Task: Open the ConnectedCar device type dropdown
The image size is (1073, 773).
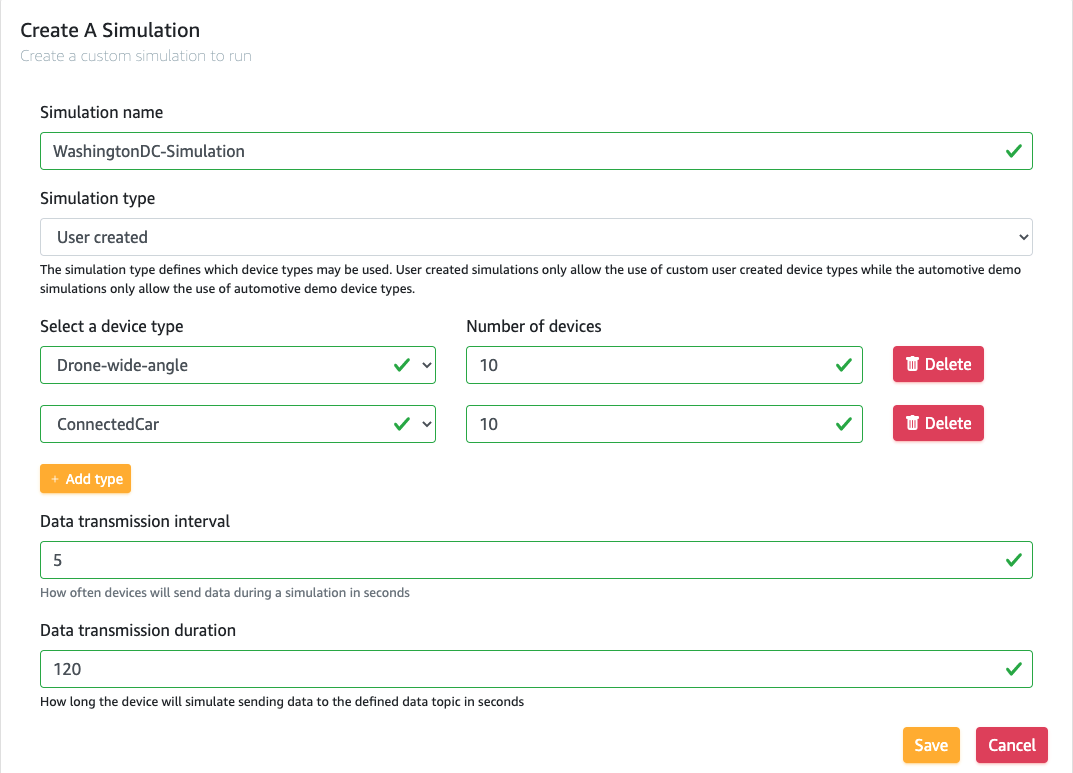Action: point(424,423)
